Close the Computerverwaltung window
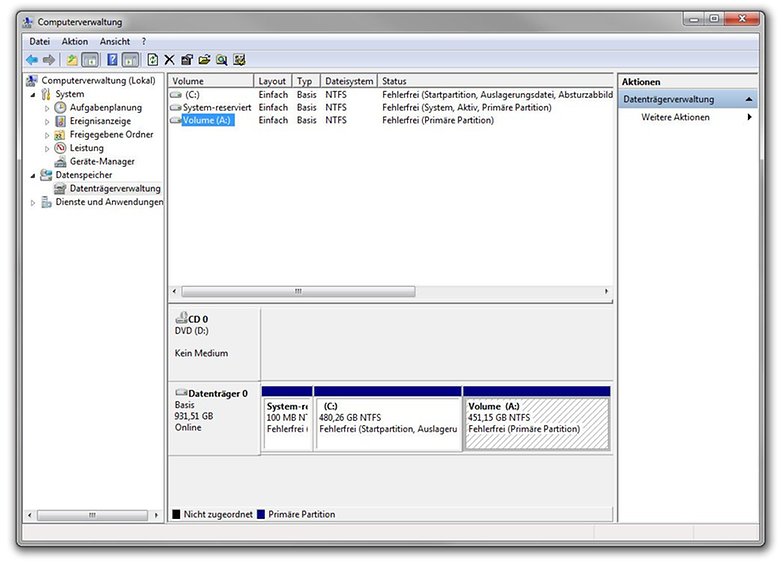 (x=742, y=19)
